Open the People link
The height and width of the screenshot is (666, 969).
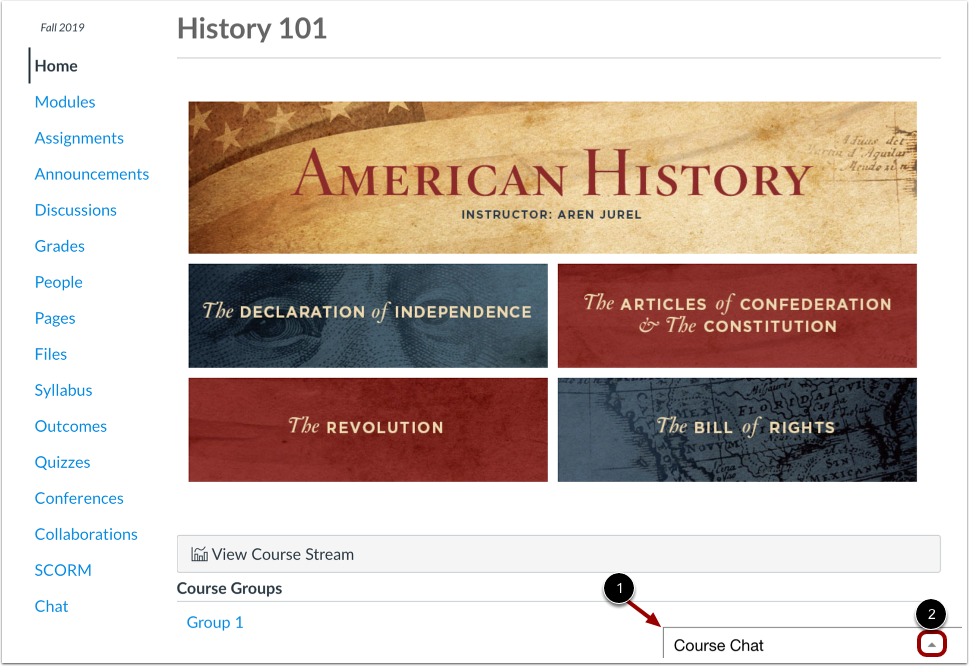click(x=58, y=282)
